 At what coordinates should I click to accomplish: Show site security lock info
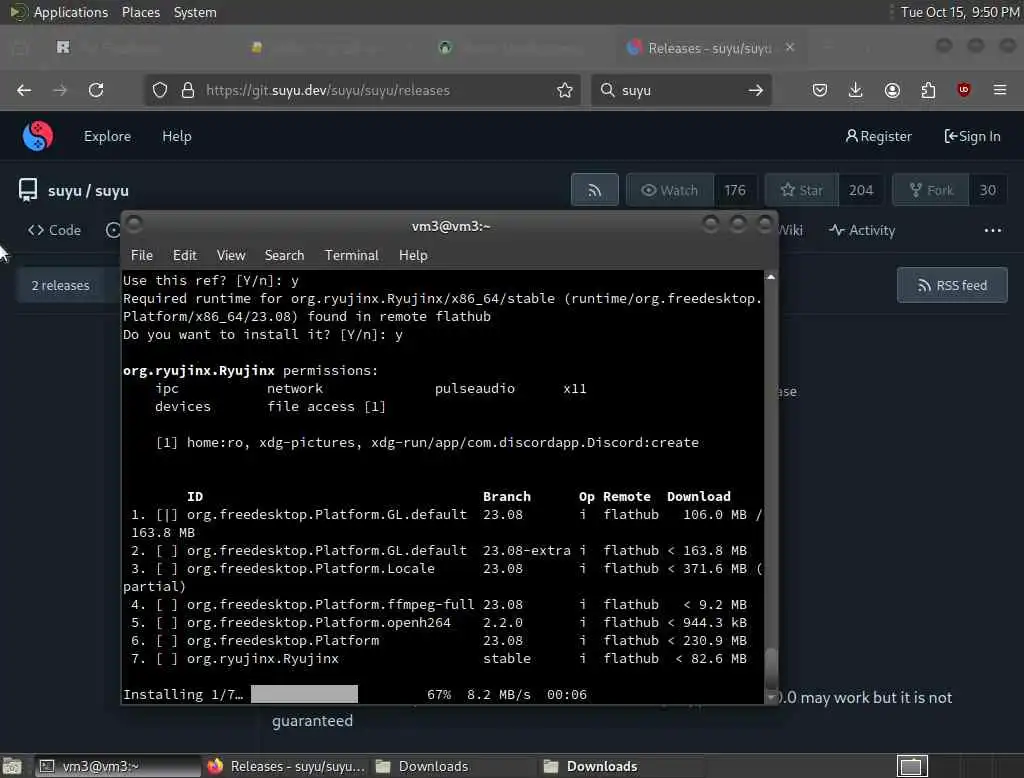pyautogui.click(x=188, y=90)
